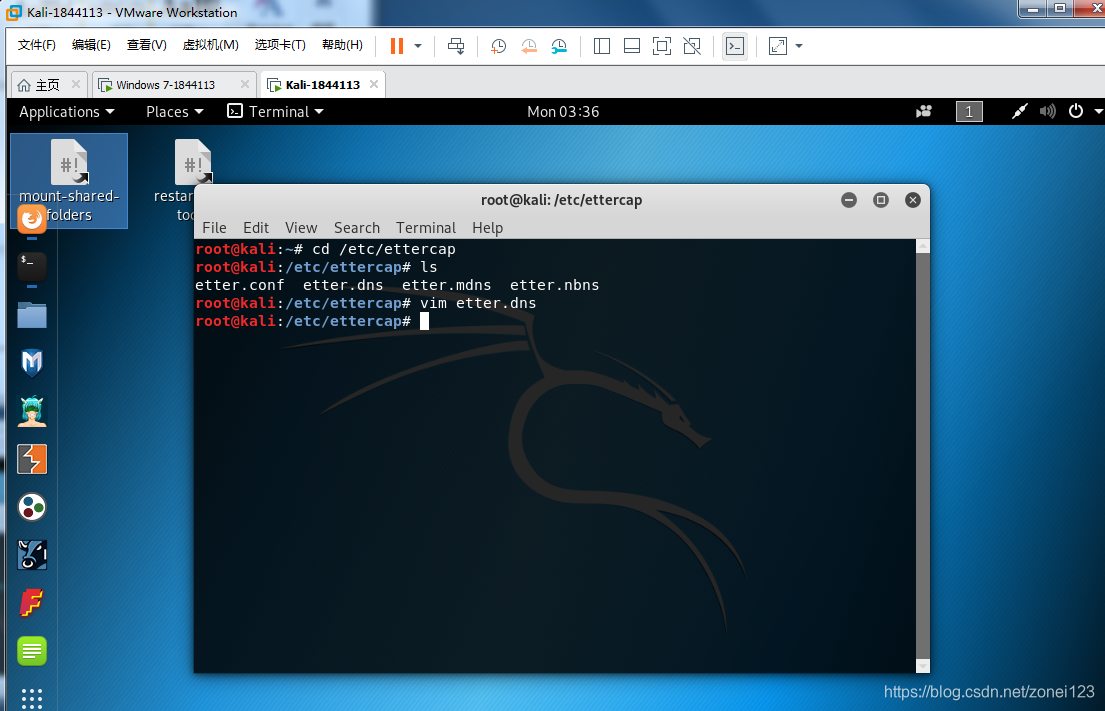Click the terminal vertical scrollbar track
Image resolution: width=1105 pixels, height=711 pixels.
click(x=922, y=456)
